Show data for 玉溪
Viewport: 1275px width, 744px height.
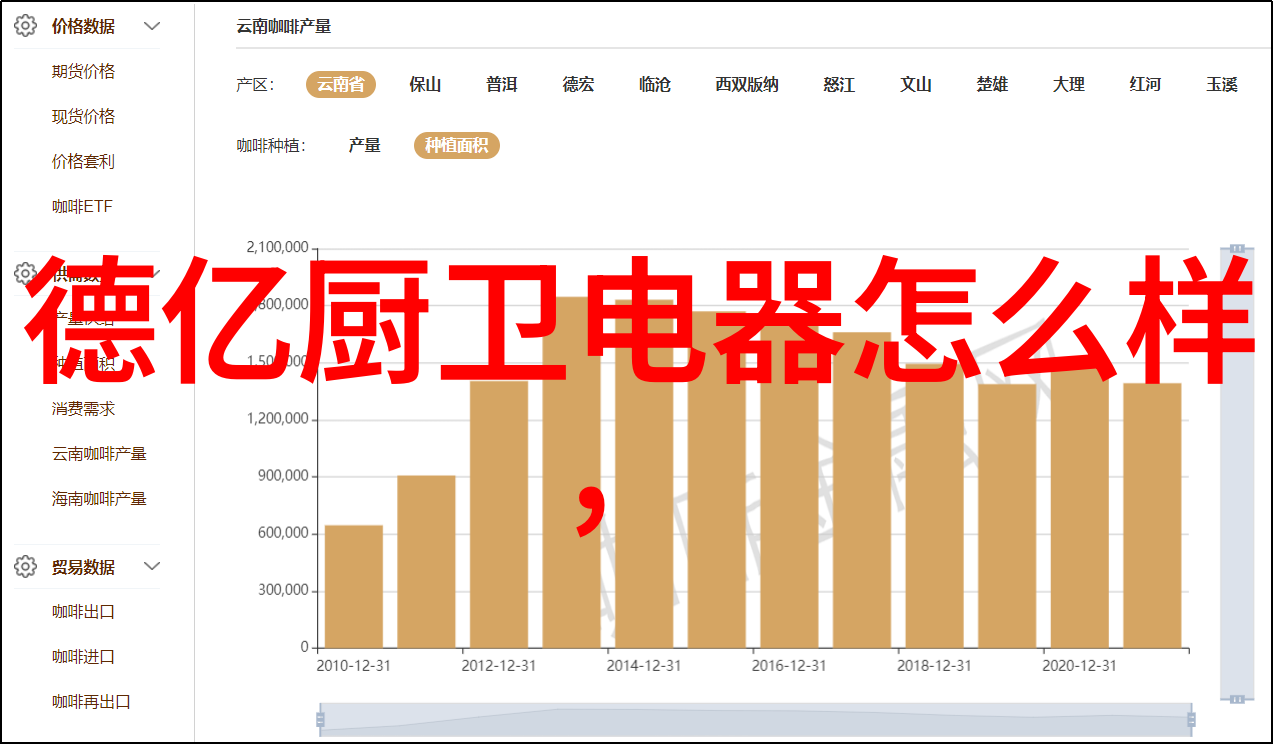tap(1222, 85)
